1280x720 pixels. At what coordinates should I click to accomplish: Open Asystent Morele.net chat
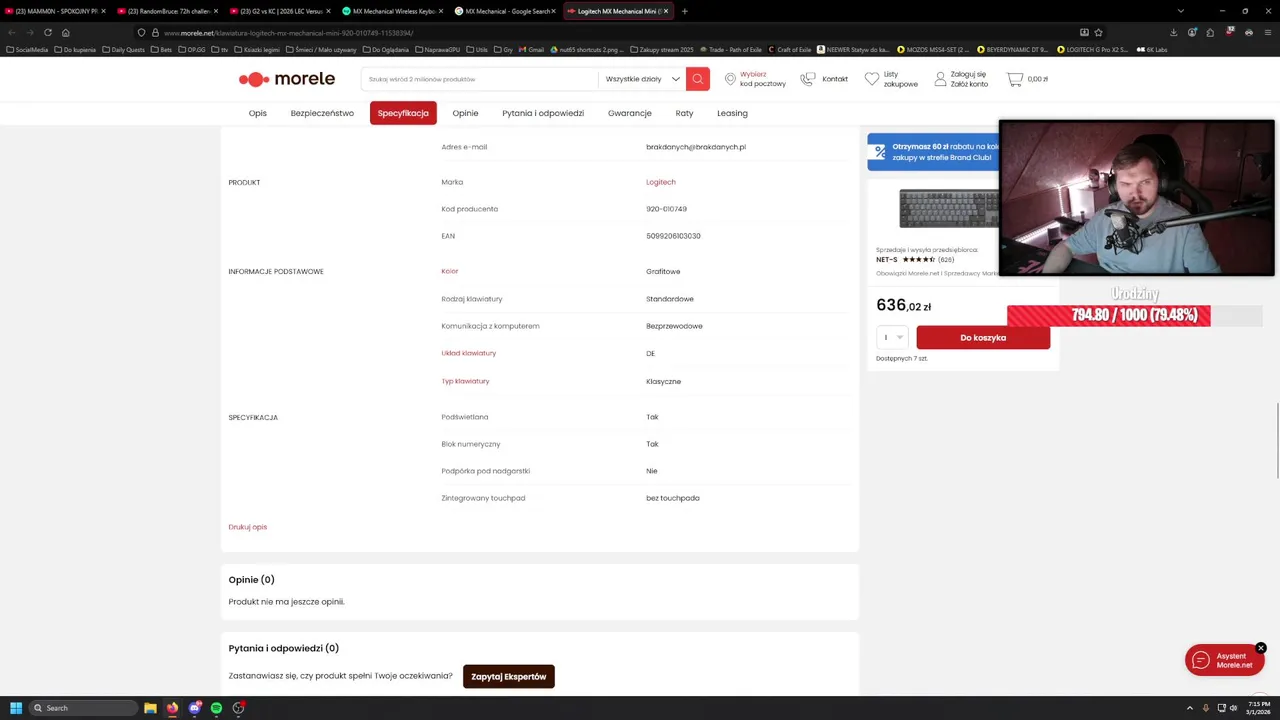1224,660
